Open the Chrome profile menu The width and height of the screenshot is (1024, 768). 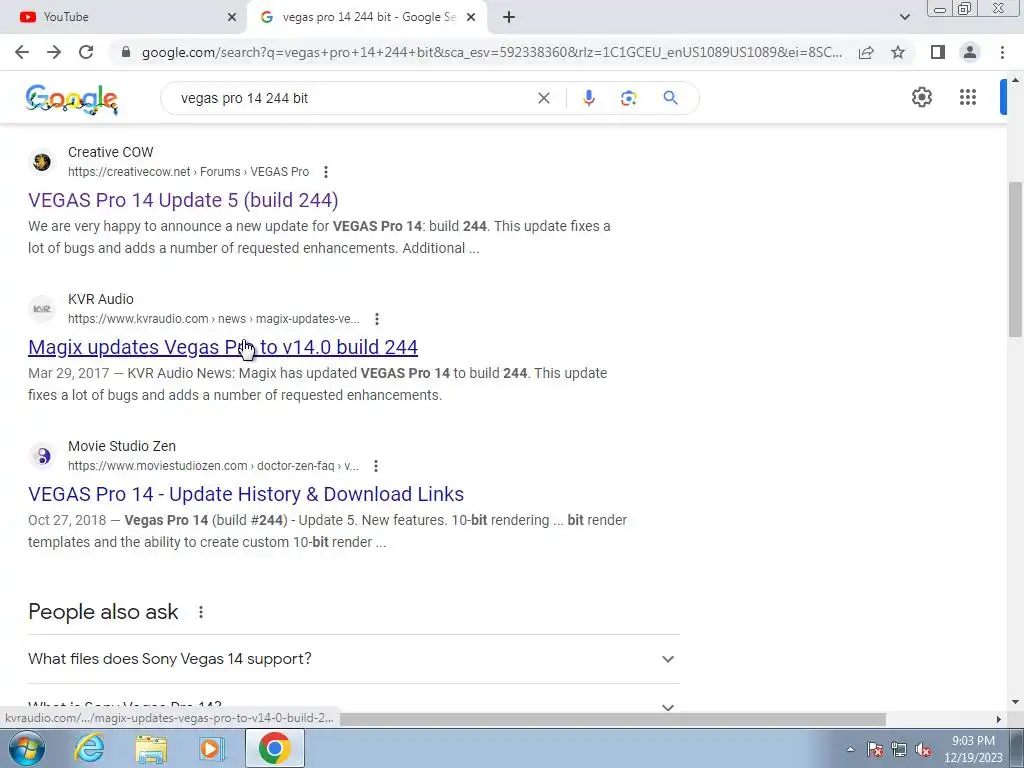point(970,52)
